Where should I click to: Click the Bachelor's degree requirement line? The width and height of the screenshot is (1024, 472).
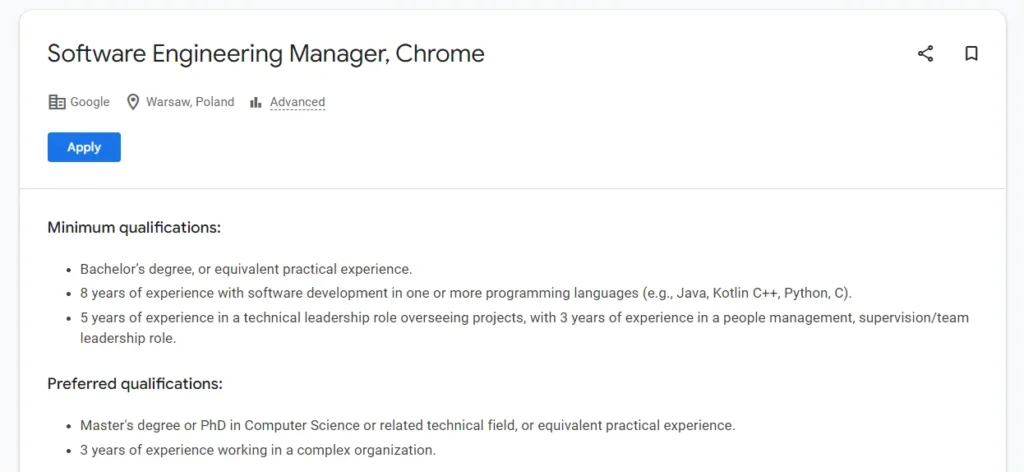coord(246,269)
